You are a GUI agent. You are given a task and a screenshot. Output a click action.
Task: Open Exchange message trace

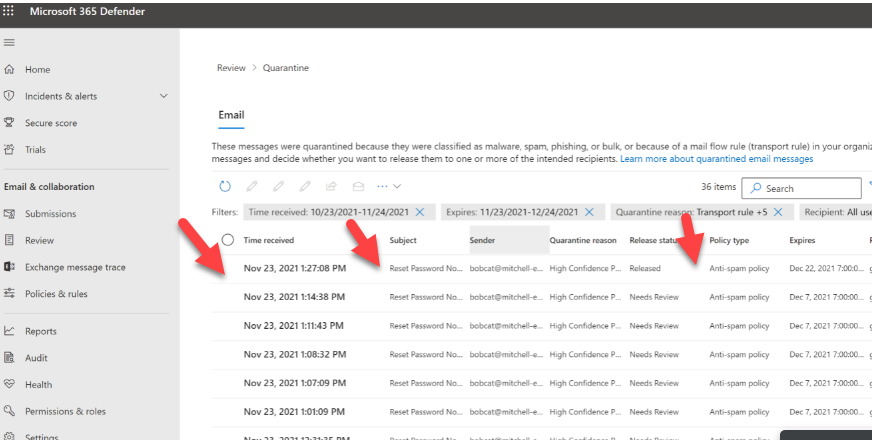[x=75, y=267]
